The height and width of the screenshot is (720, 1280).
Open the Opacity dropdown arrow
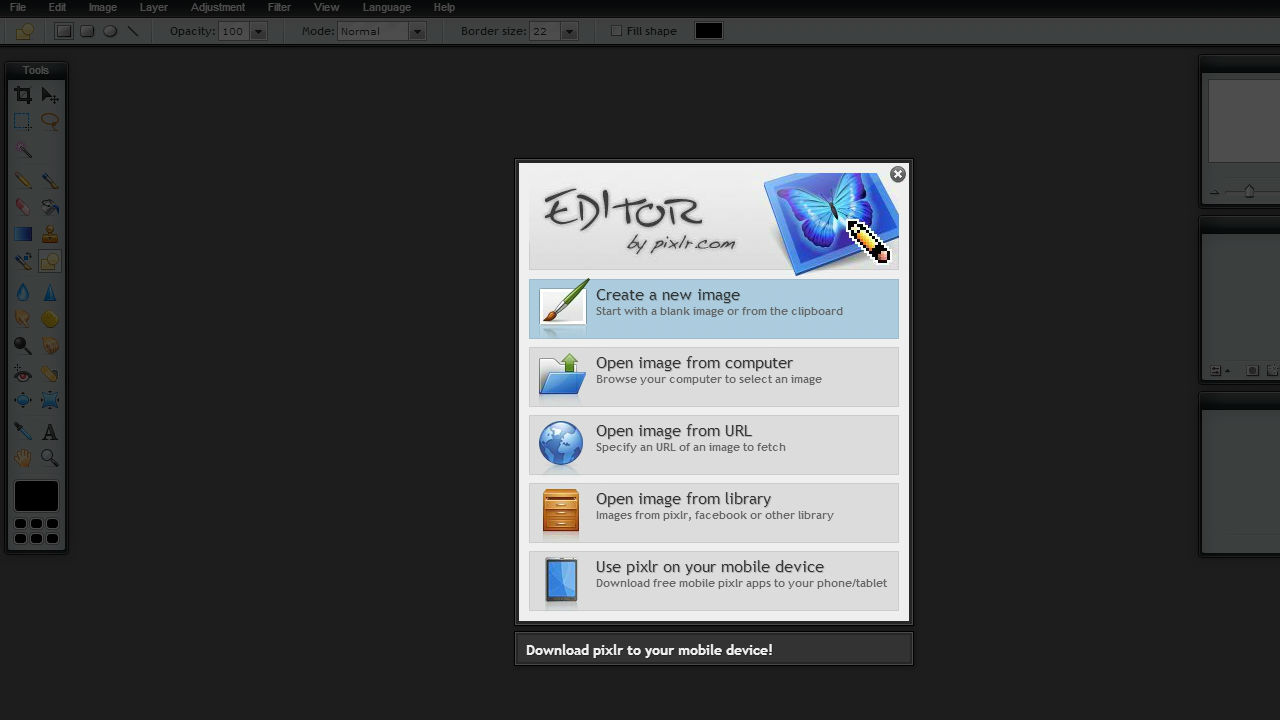tap(258, 31)
